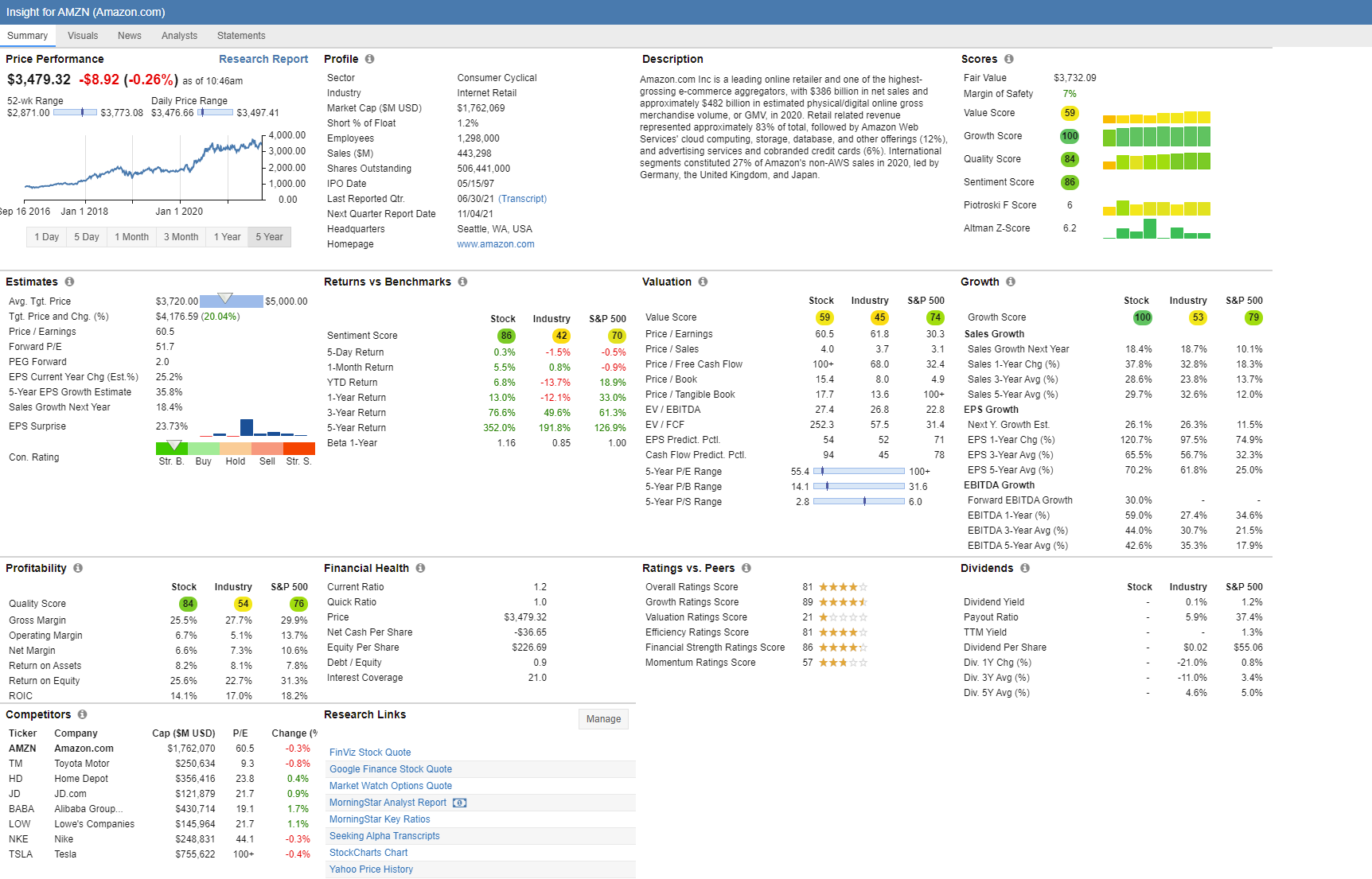1372x879 pixels.
Task: Click the Scores section info icon
Action: 1008,59
